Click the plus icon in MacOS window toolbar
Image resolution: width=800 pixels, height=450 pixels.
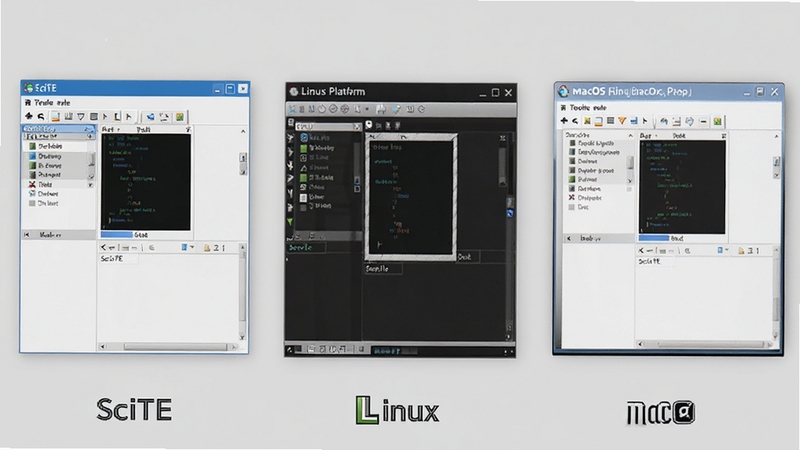pos(564,121)
